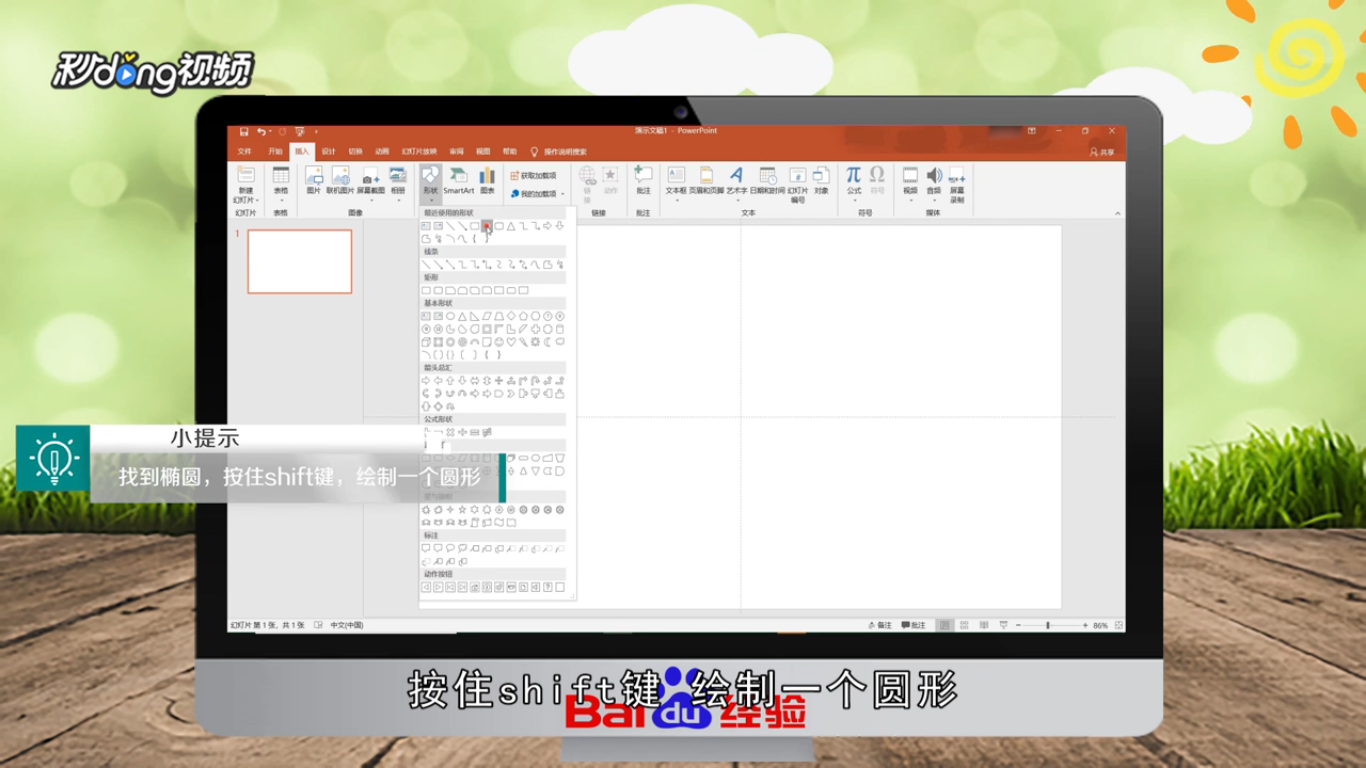Open the 公式 (Equation) dropdown
The image size is (1366, 768).
click(x=853, y=183)
